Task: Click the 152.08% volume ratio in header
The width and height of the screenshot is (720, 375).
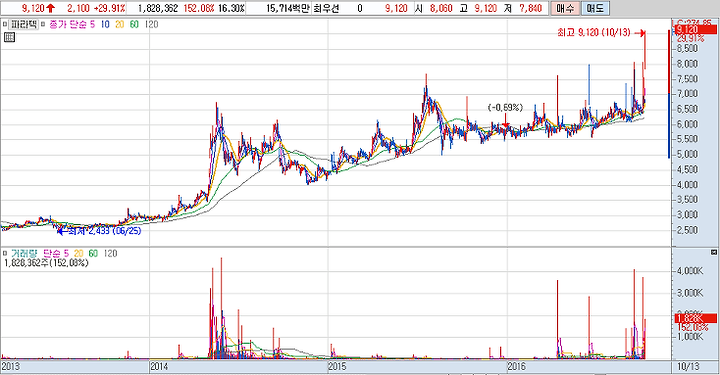Action: coord(199,8)
